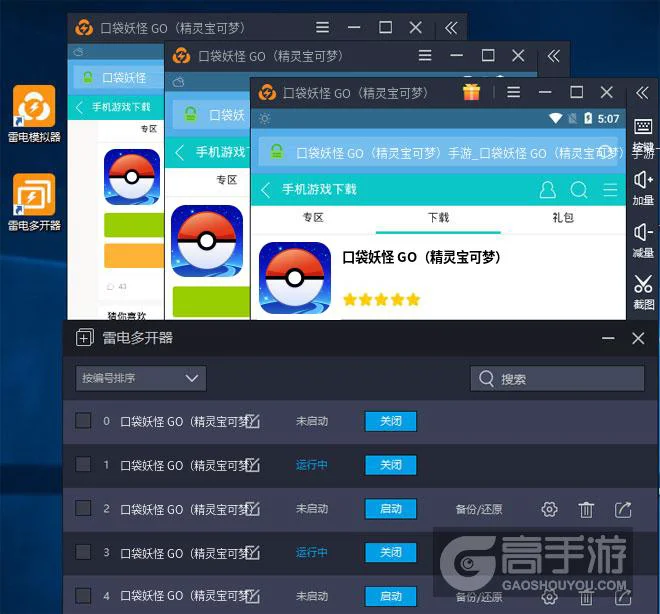Rename instance 0 with its edit pencil icon
Image resolution: width=660 pixels, height=614 pixels.
coord(253,421)
